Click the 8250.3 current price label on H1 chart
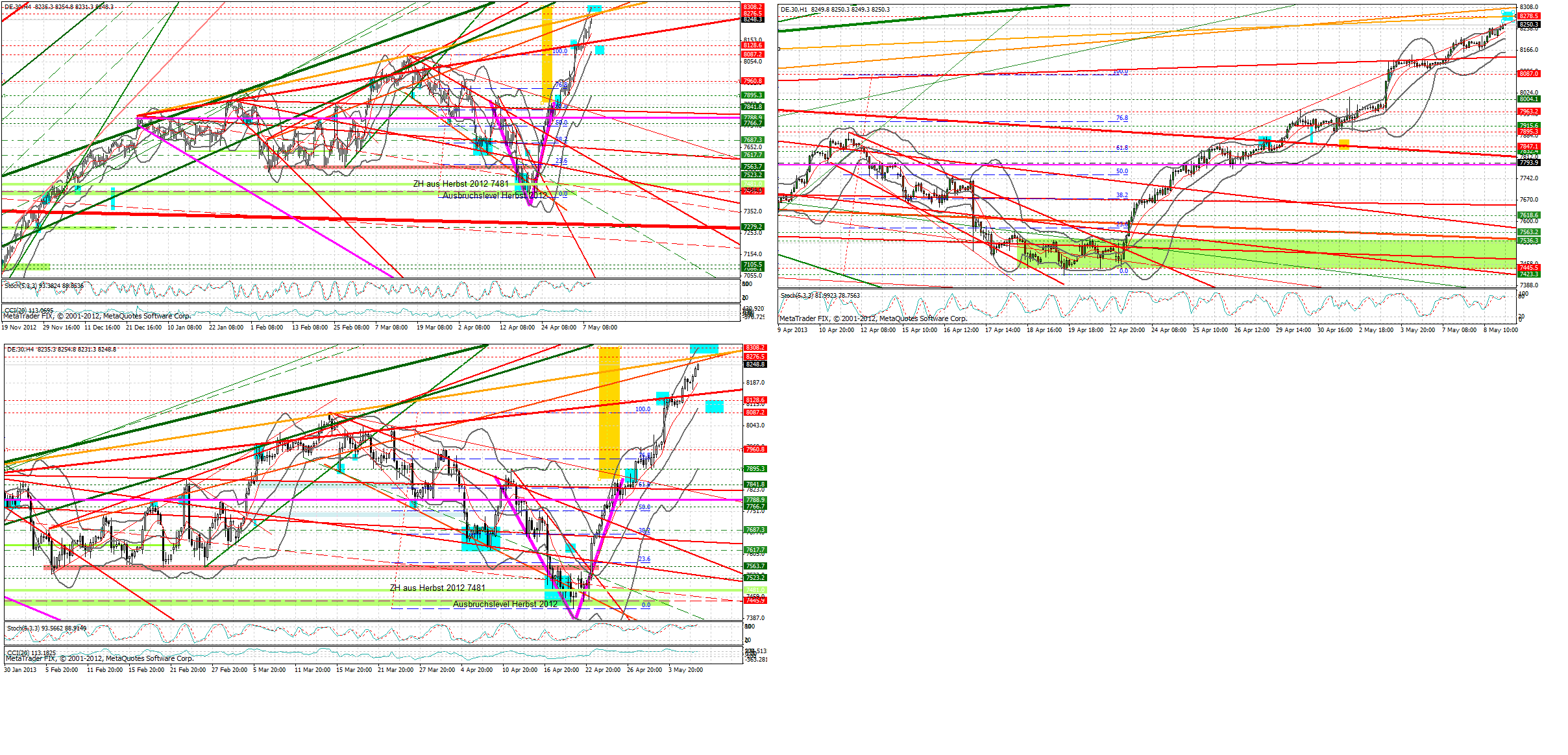 [1528, 25]
